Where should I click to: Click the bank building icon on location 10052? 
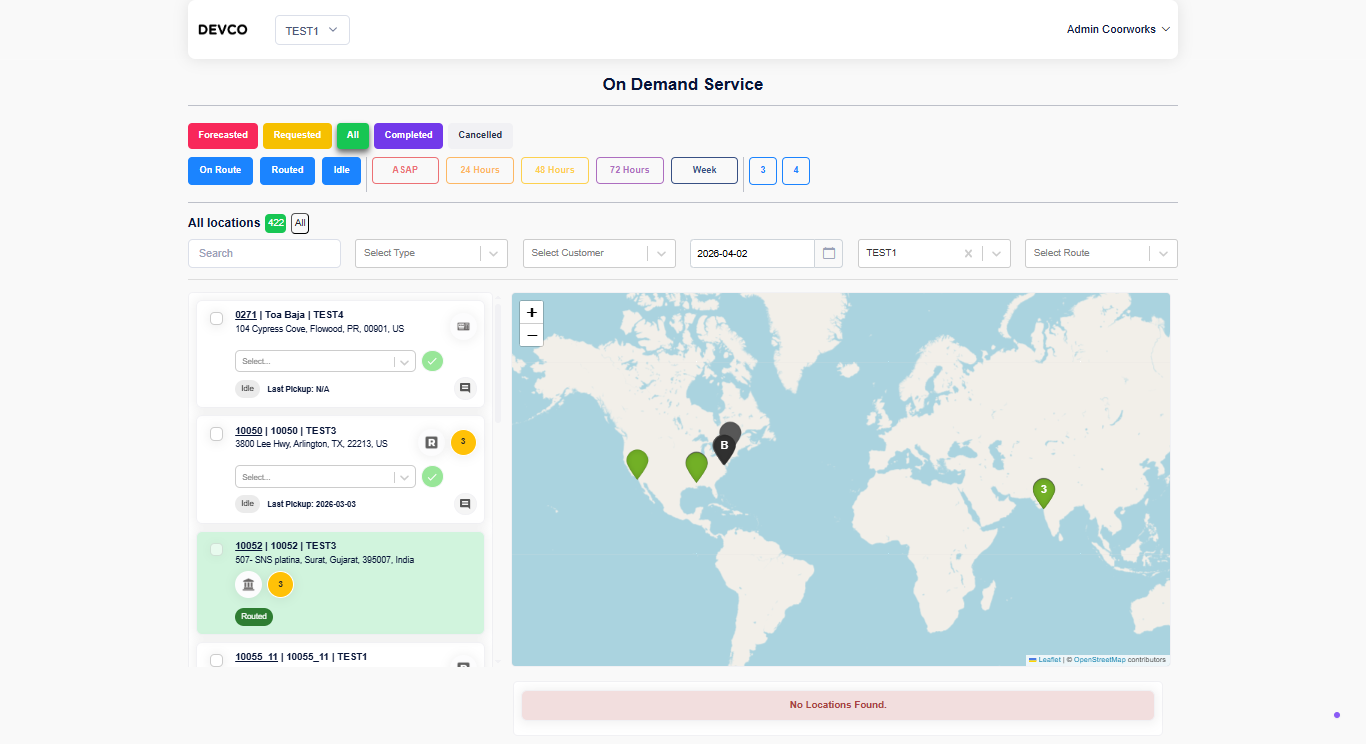pyautogui.click(x=249, y=584)
